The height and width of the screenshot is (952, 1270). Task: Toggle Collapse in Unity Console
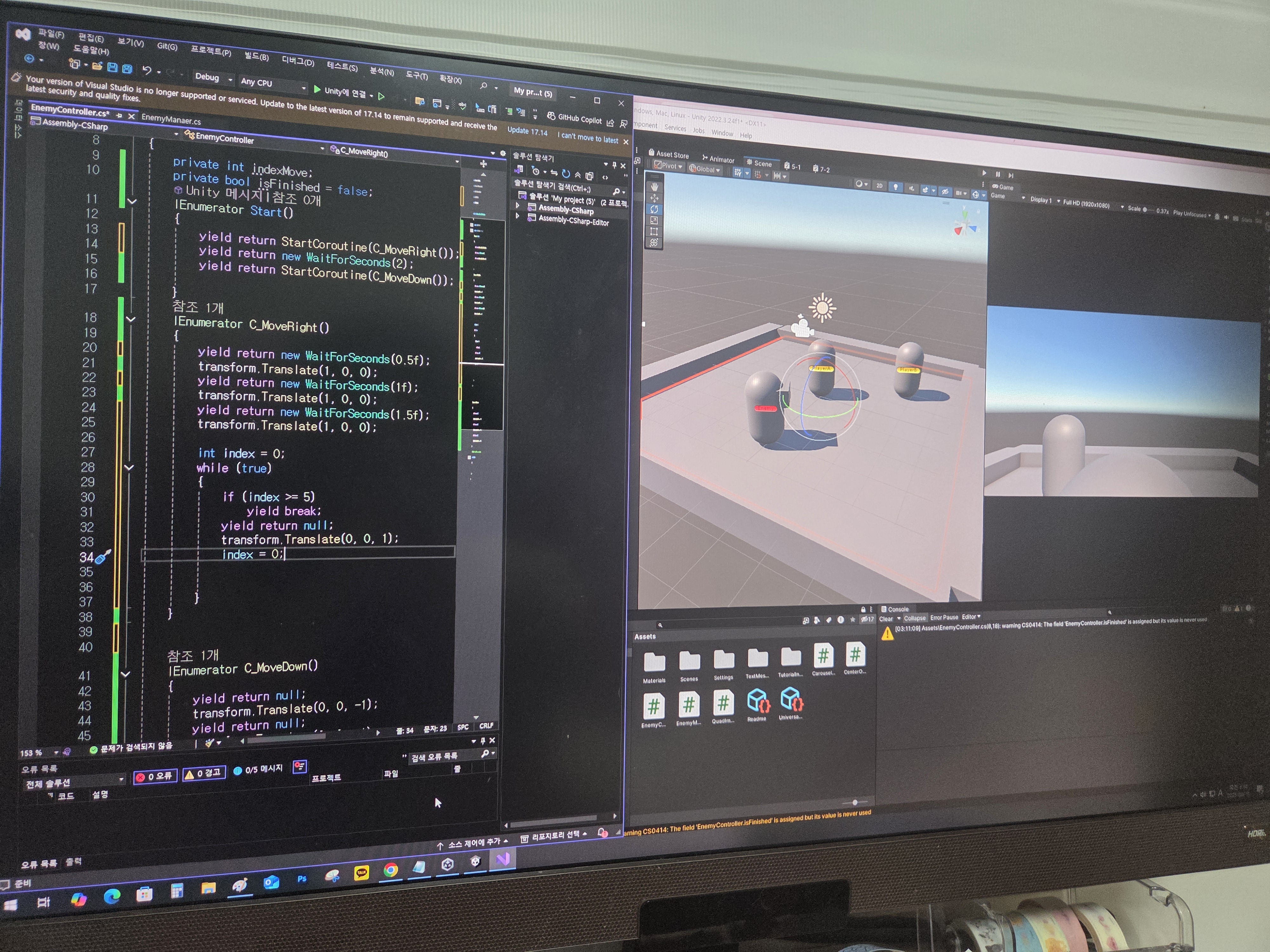915,618
